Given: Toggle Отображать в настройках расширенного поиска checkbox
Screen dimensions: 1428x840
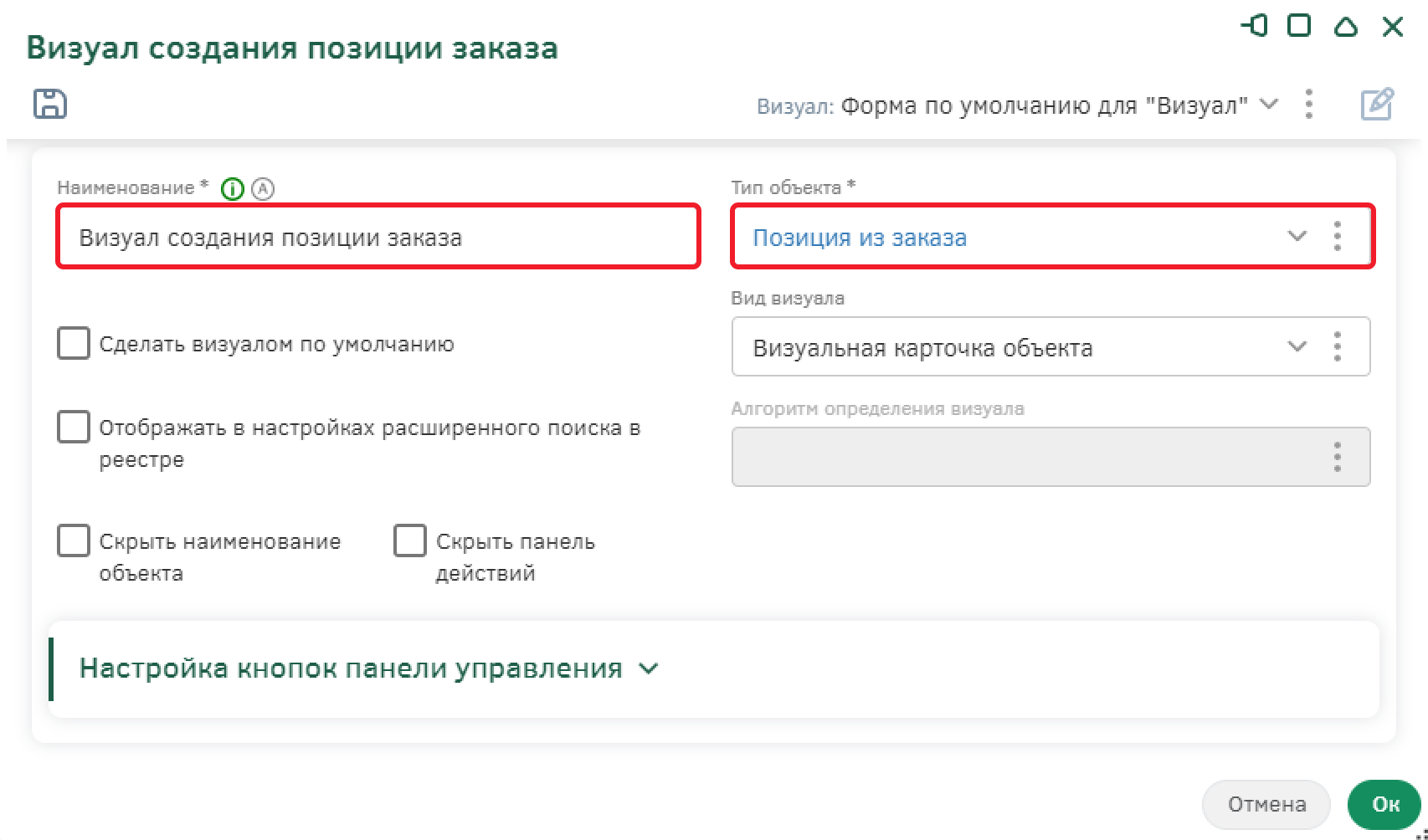Looking at the screenshot, I should point(74,427).
